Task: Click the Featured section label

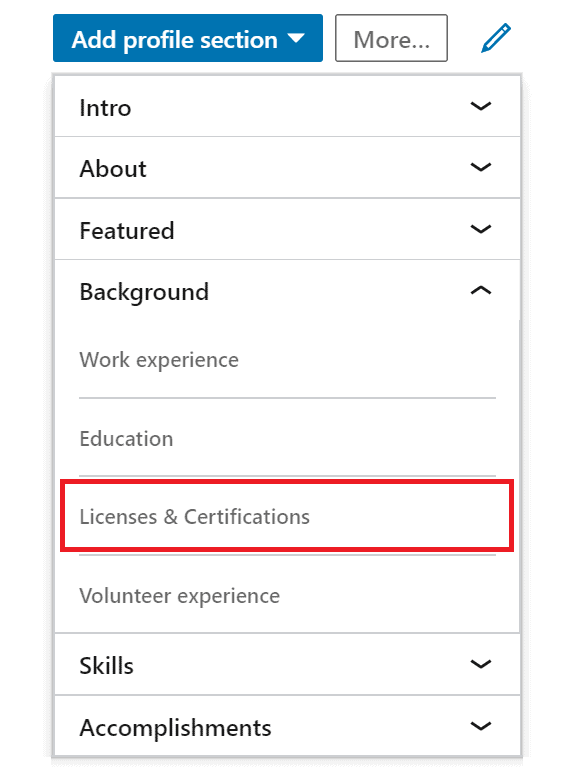Action: (x=127, y=231)
